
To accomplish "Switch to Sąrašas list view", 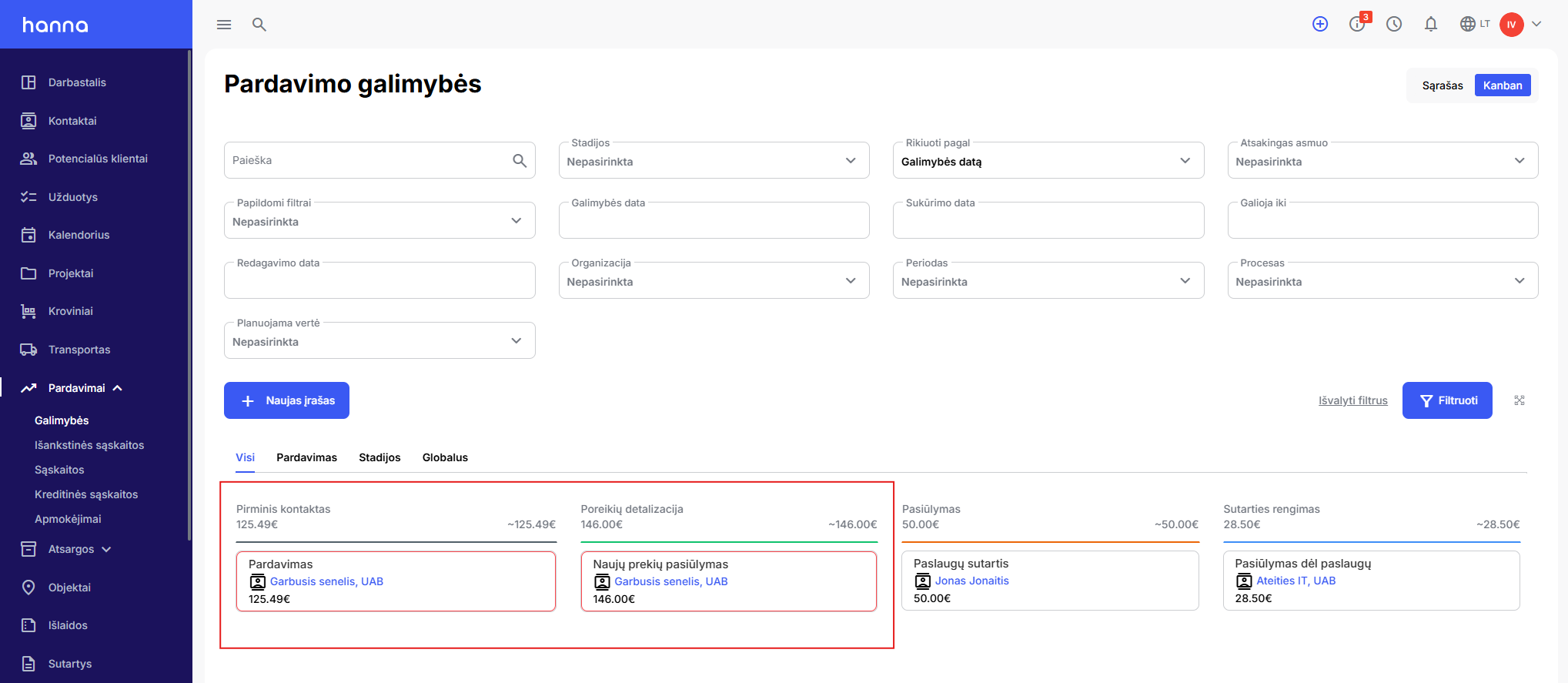I will tap(1443, 85).
